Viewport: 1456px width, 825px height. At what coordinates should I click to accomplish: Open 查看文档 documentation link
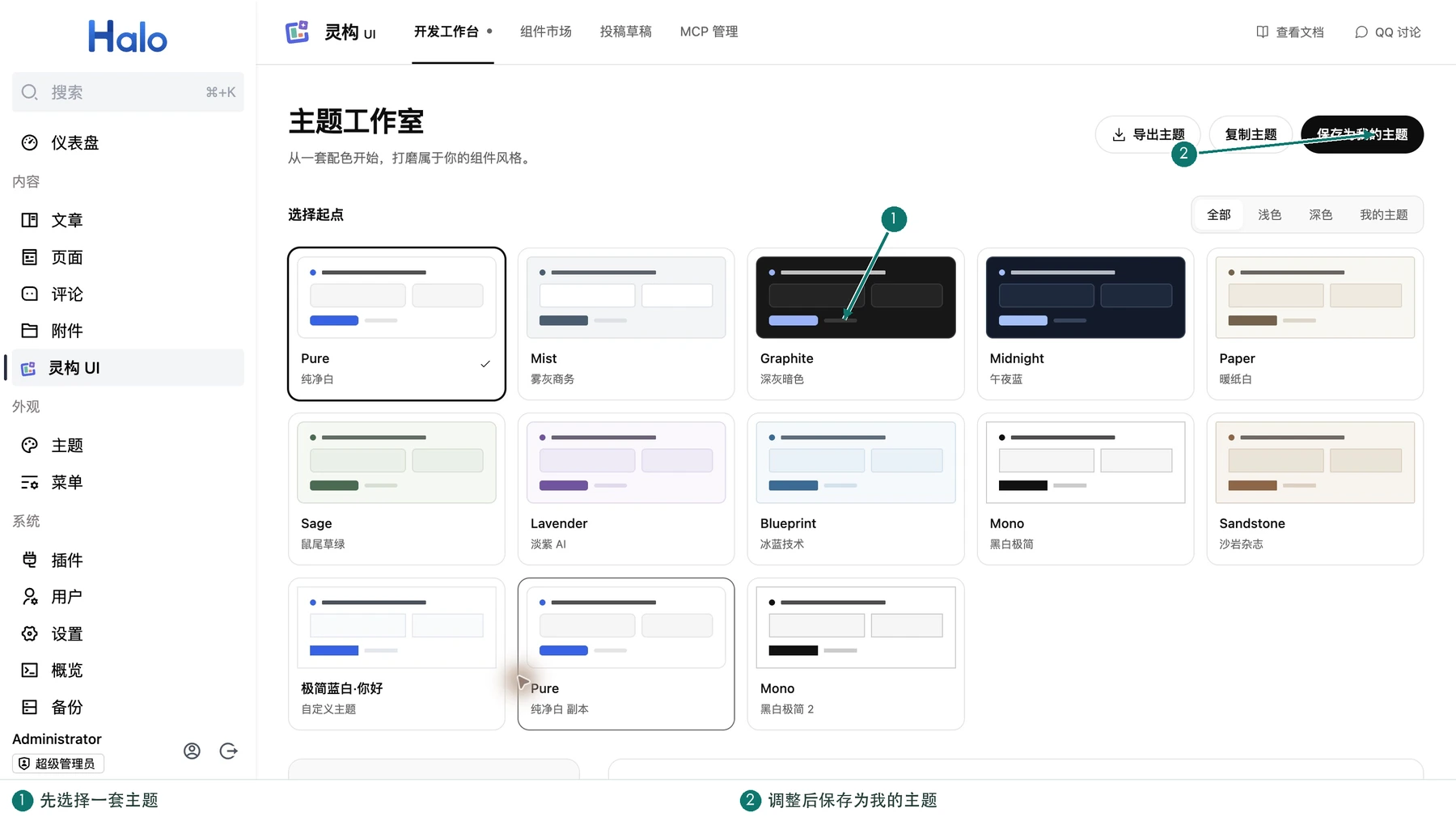[1290, 32]
